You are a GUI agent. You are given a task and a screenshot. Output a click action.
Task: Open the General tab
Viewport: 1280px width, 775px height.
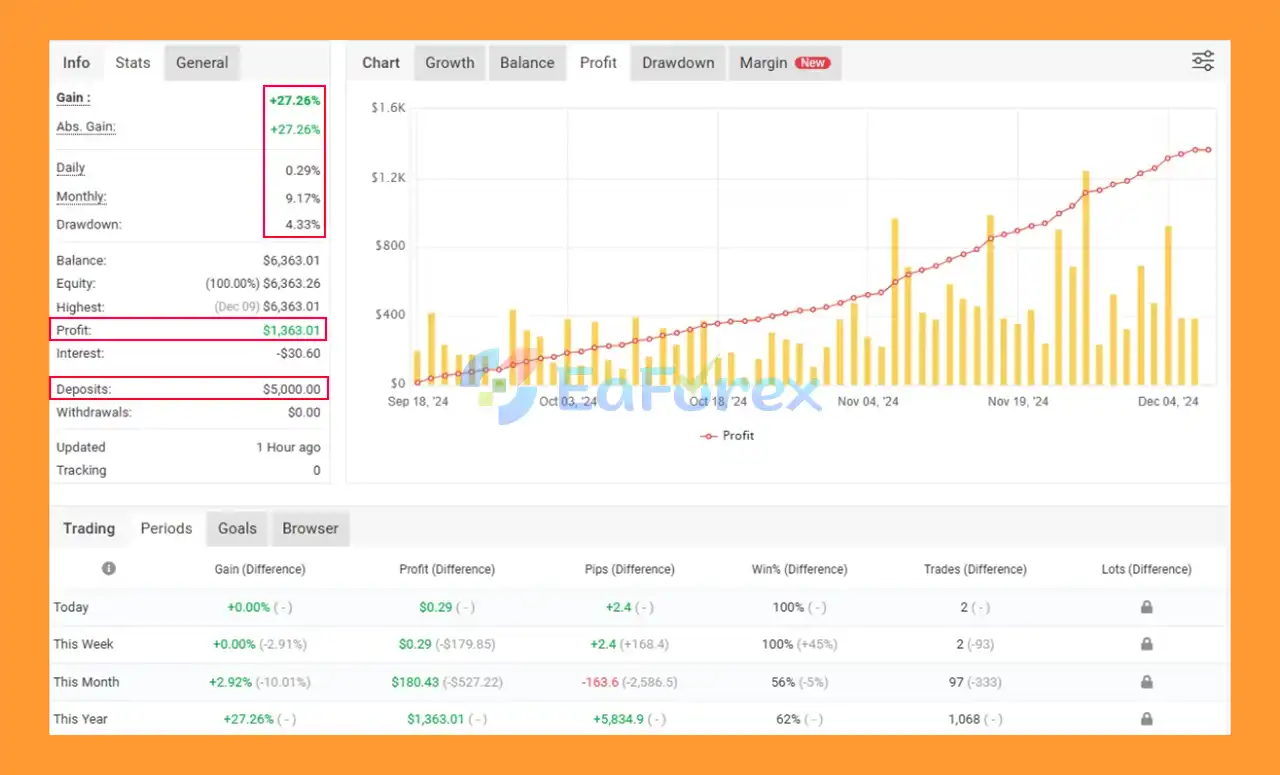pos(202,62)
